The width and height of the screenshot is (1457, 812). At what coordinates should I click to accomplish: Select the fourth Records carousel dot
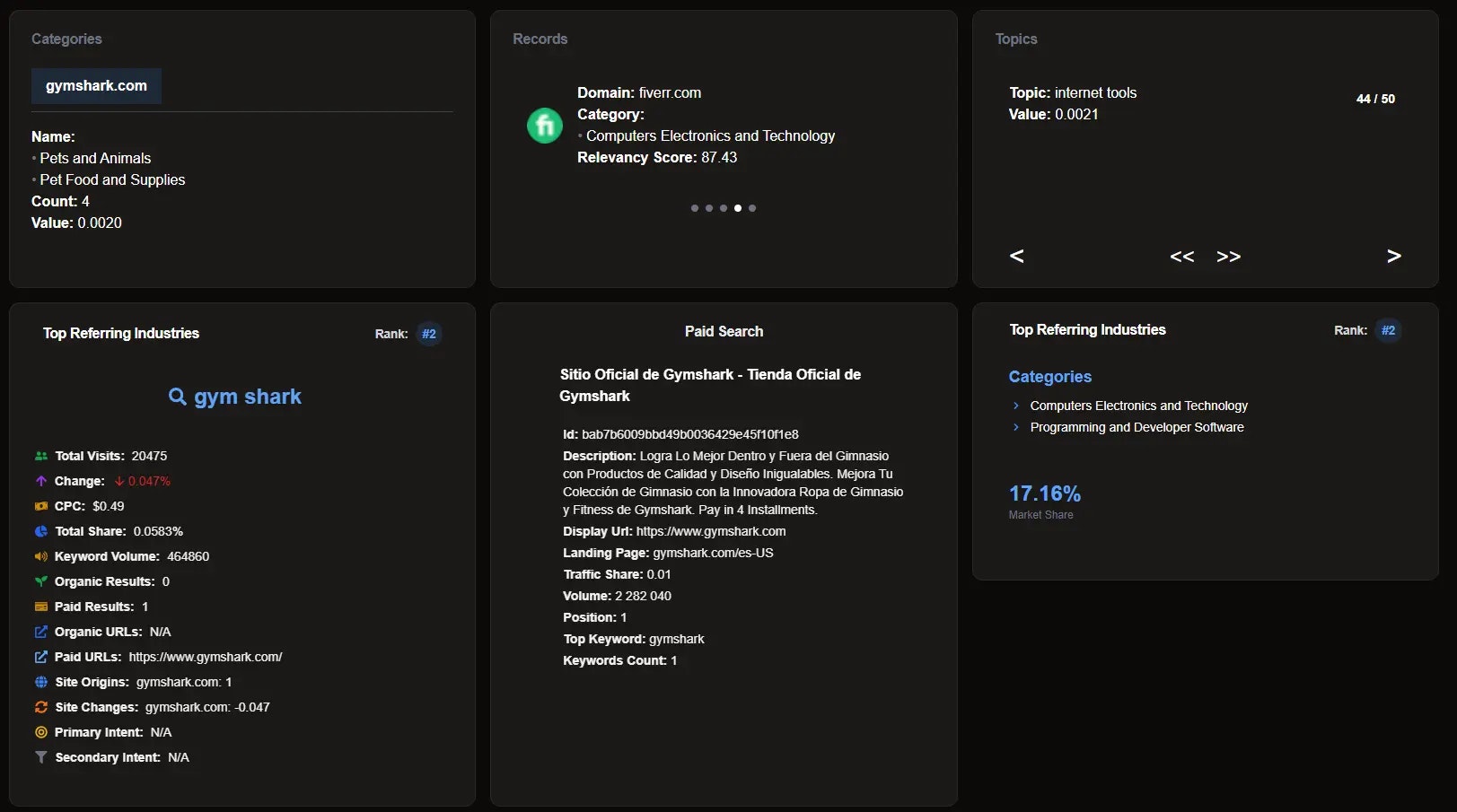tap(738, 208)
